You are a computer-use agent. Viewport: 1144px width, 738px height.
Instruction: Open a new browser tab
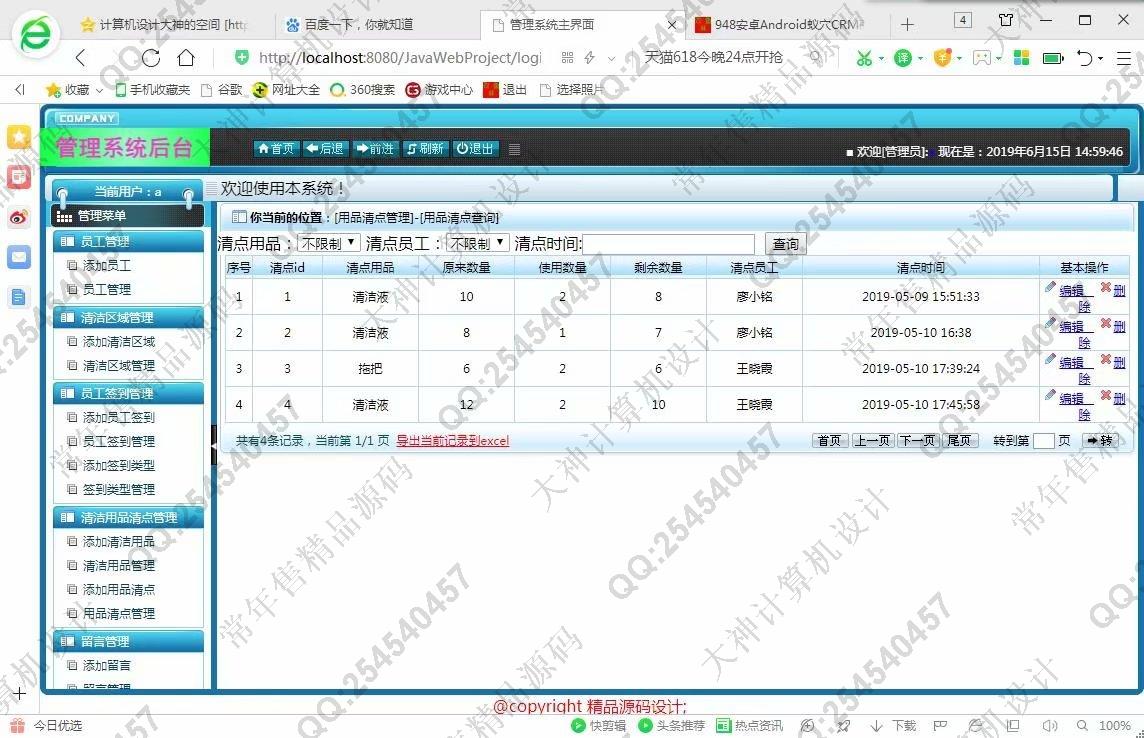[907, 25]
